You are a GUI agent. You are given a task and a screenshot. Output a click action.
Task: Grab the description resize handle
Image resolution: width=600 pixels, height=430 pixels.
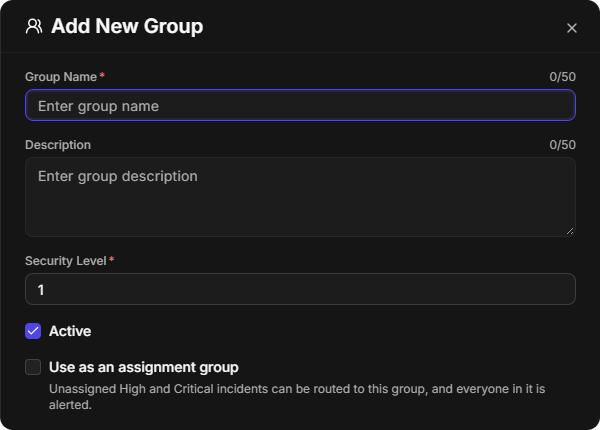point(570,231)
